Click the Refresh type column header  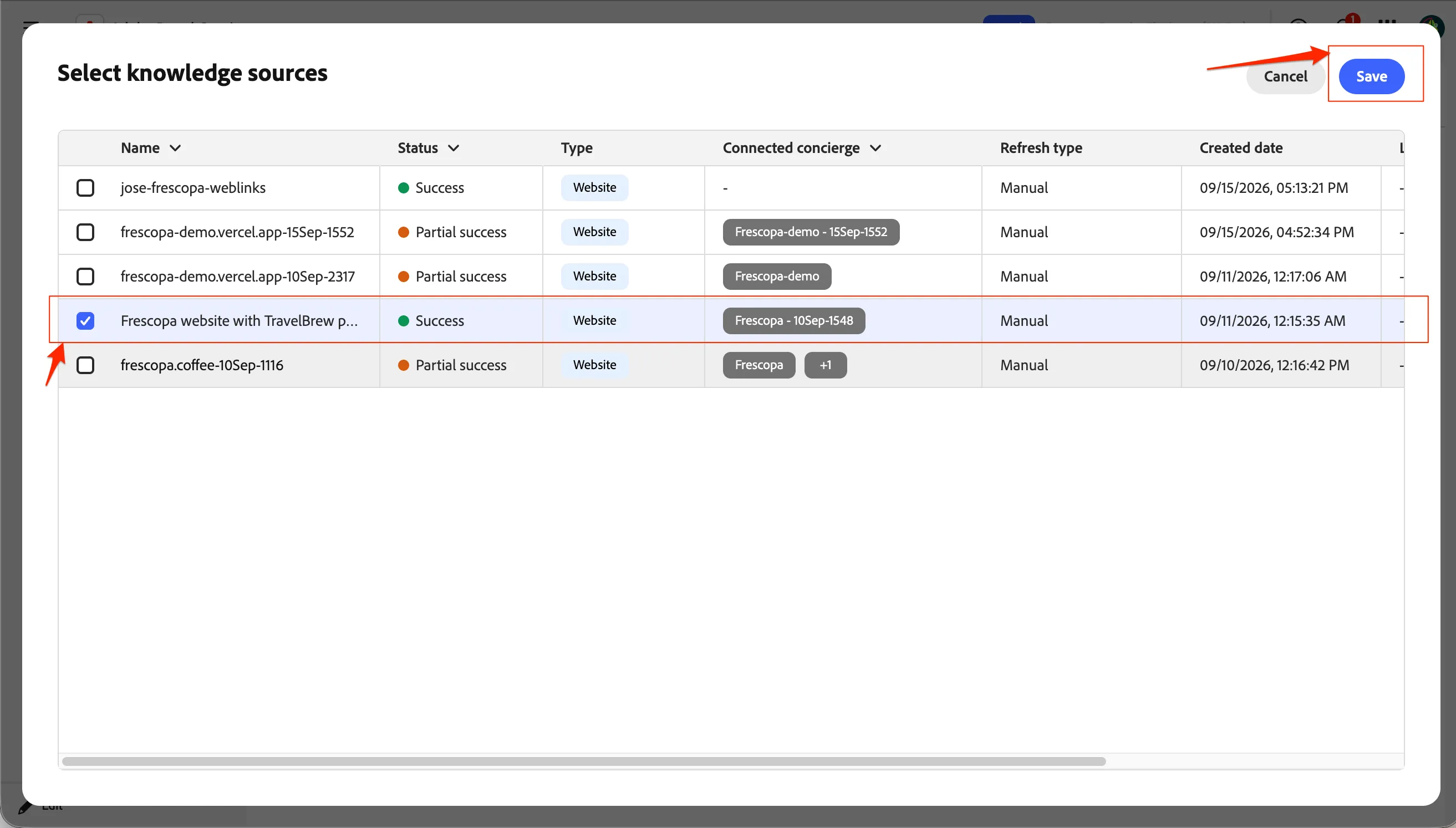click(x=1041, y=149)
